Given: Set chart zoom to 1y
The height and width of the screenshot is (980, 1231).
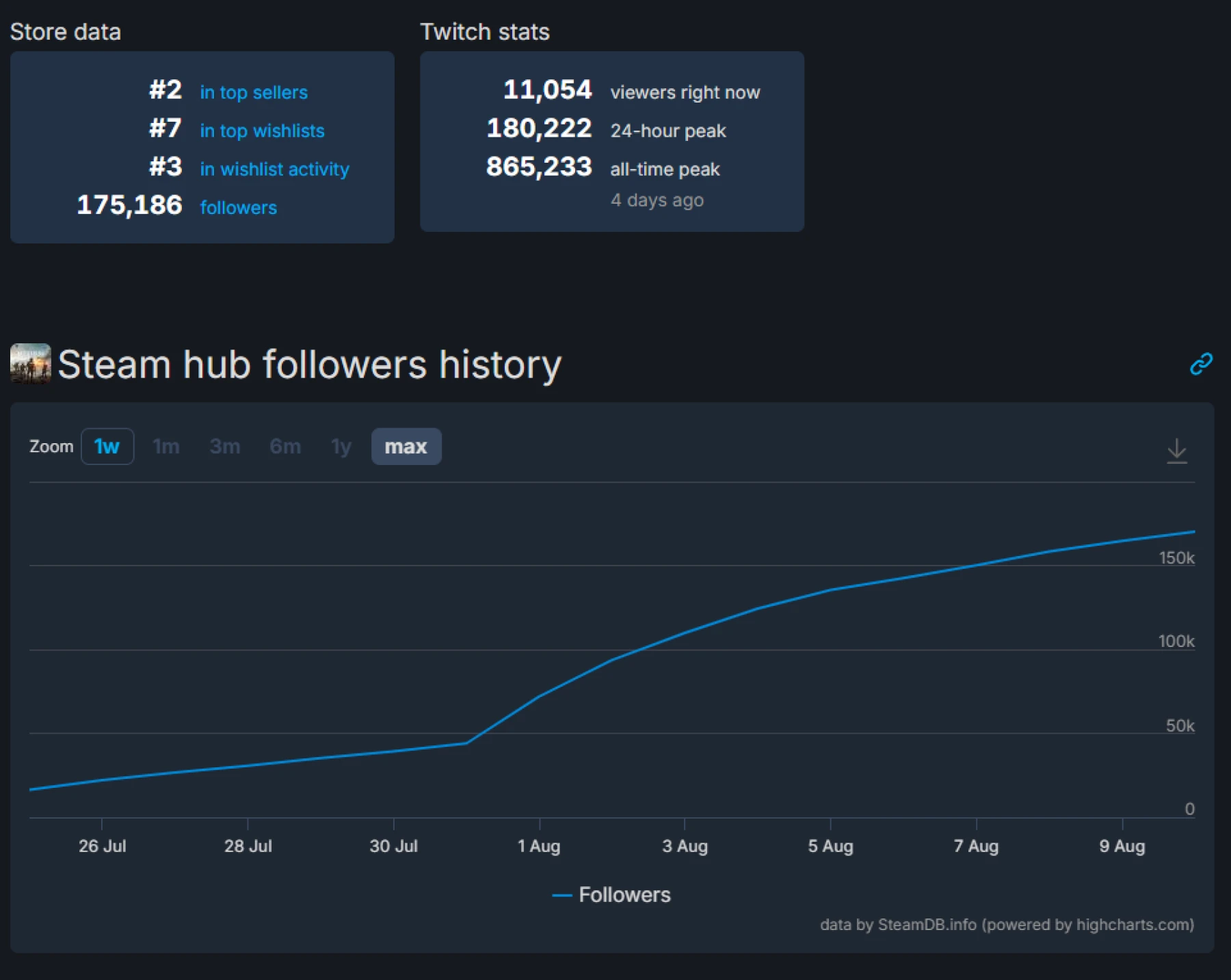Looking at the screenshot, I should click(341, 447).
